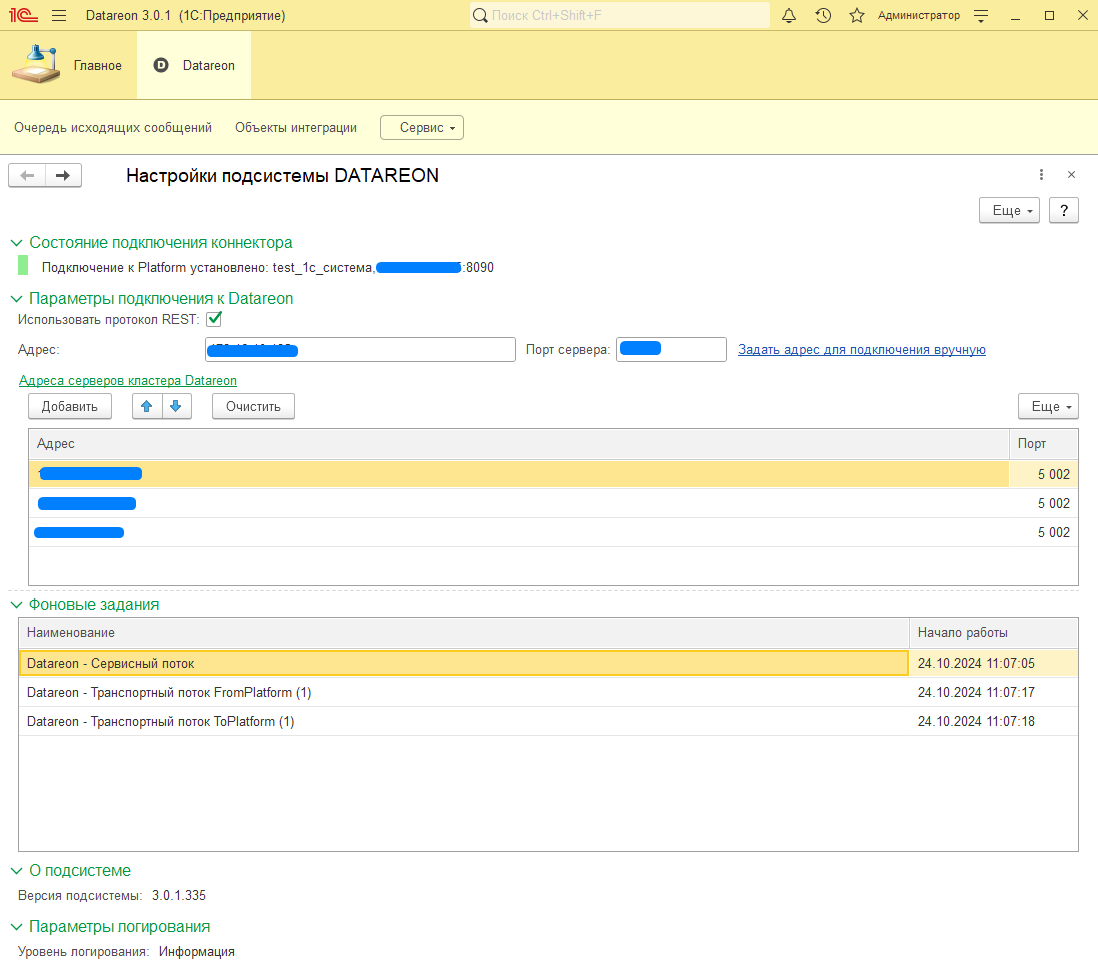
Task: Click the Очистить button
Action: (253, 406)
